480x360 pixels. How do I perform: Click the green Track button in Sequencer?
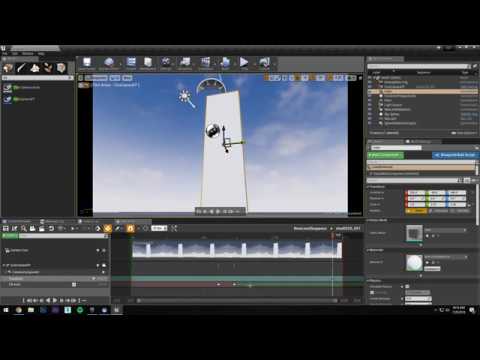click(x=10, y=236)
